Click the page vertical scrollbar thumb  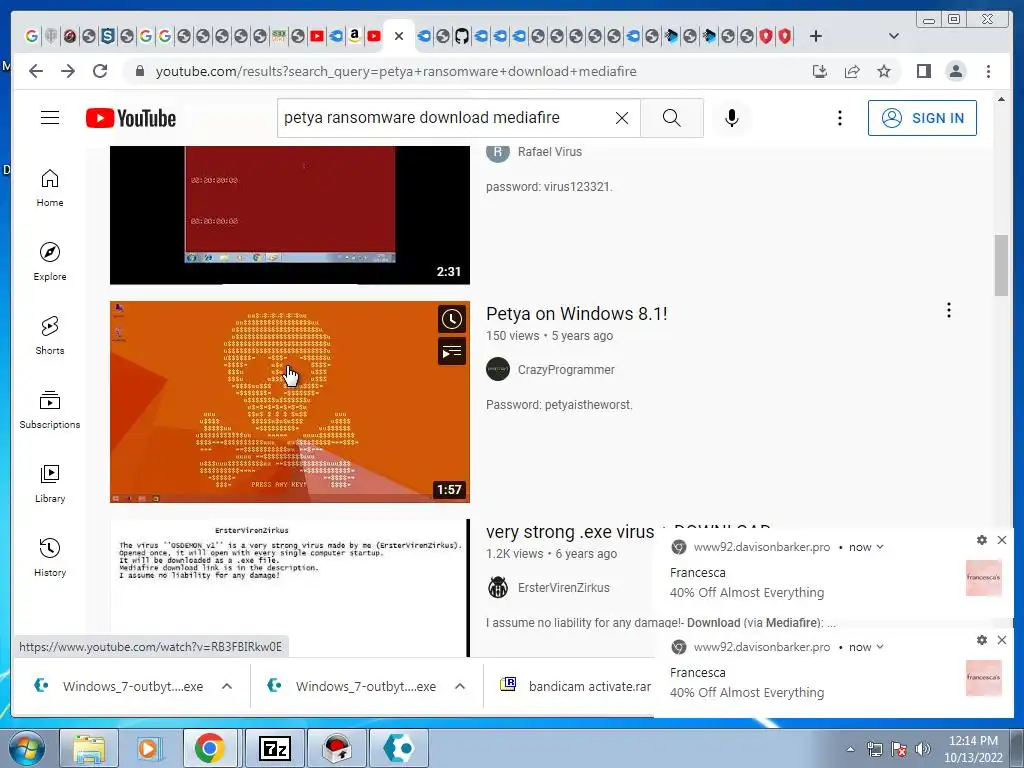1001,265
